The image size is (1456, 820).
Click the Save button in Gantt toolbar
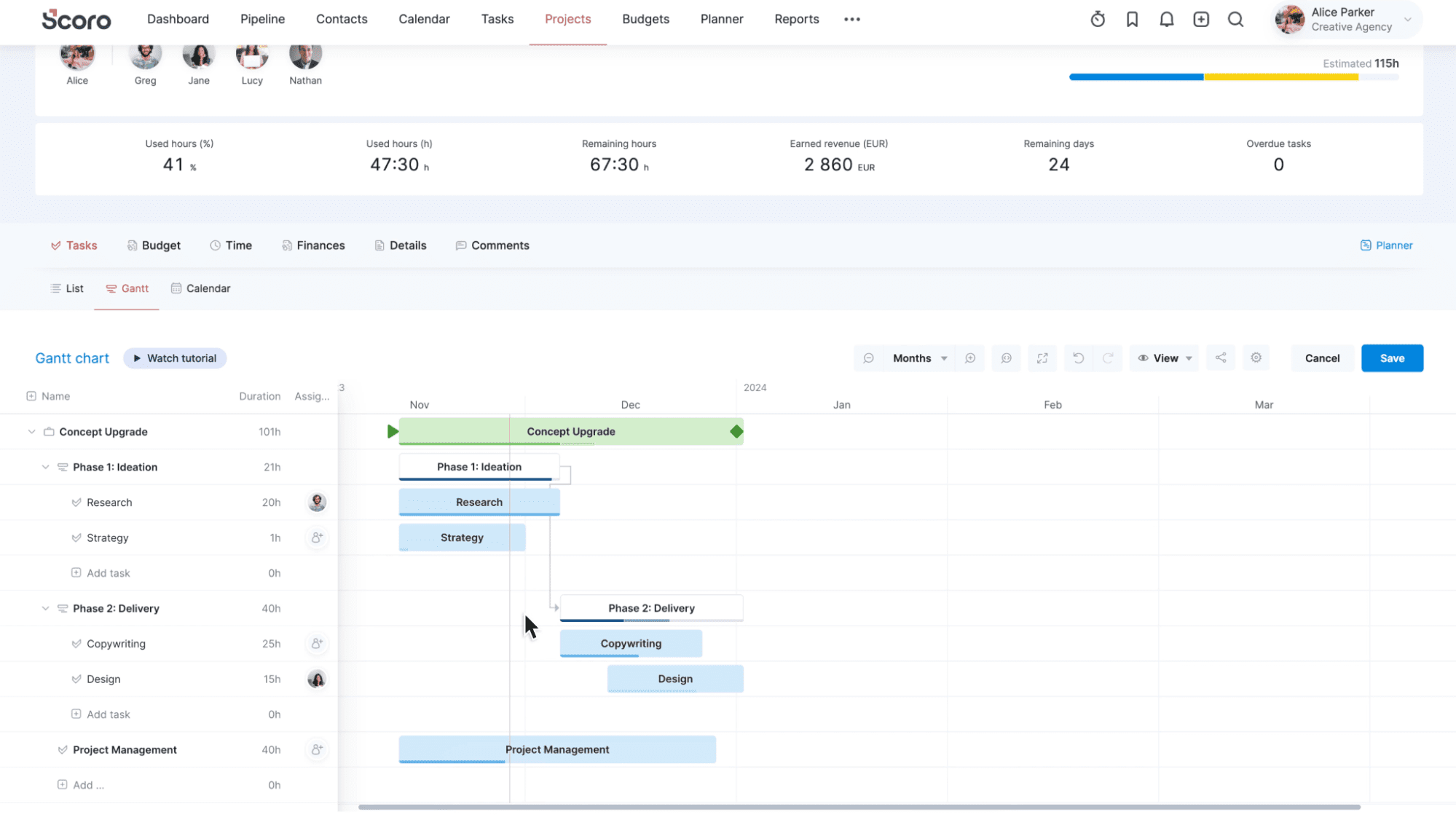(x=1392, y=358)
